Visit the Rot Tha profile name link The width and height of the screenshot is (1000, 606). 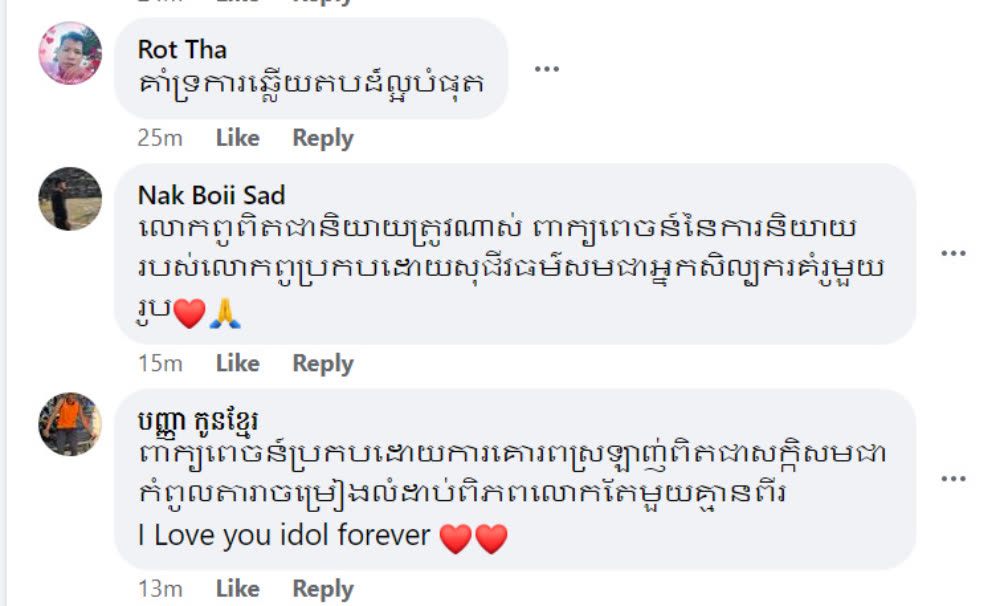click(182, 49)
